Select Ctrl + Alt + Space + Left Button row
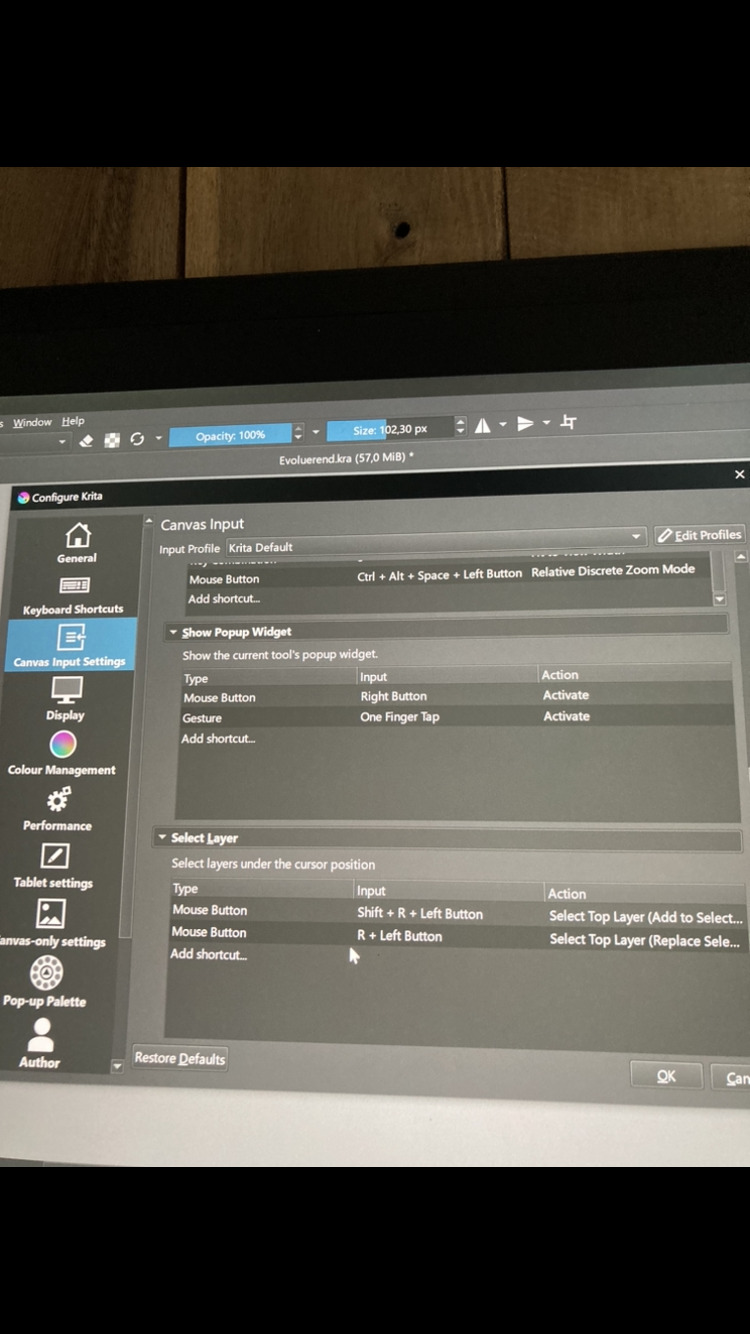 (448, 575)
